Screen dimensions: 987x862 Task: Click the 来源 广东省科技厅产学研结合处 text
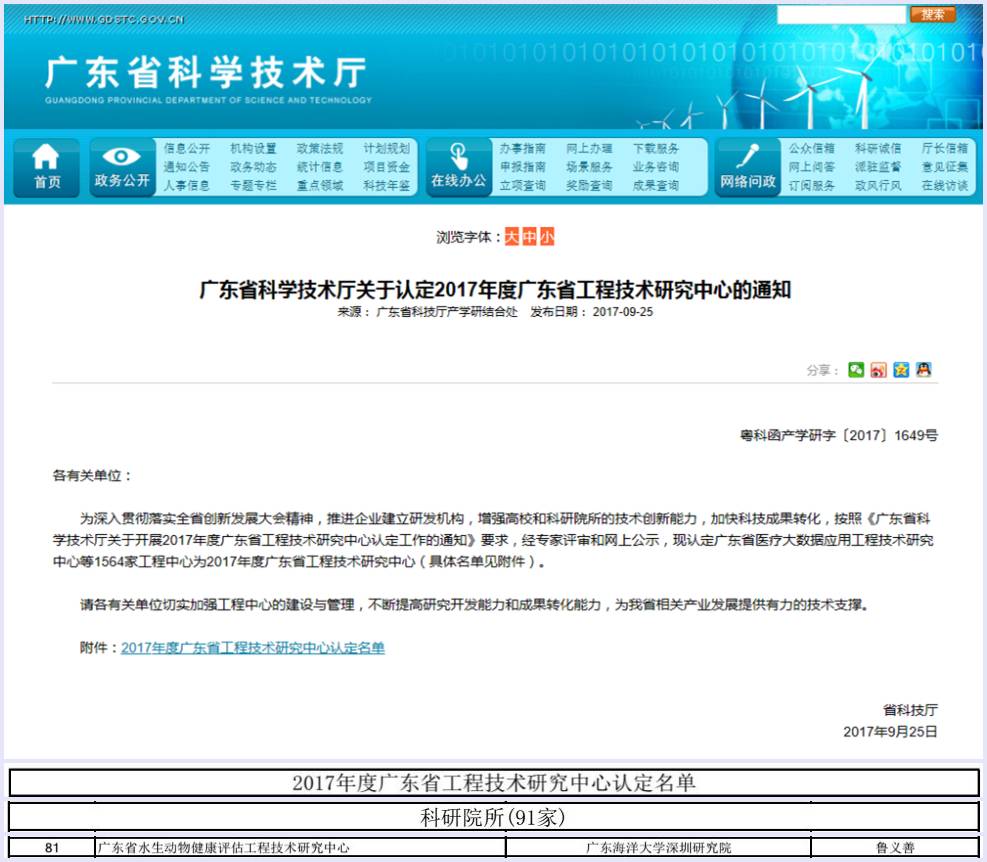[x=427, y=312]
